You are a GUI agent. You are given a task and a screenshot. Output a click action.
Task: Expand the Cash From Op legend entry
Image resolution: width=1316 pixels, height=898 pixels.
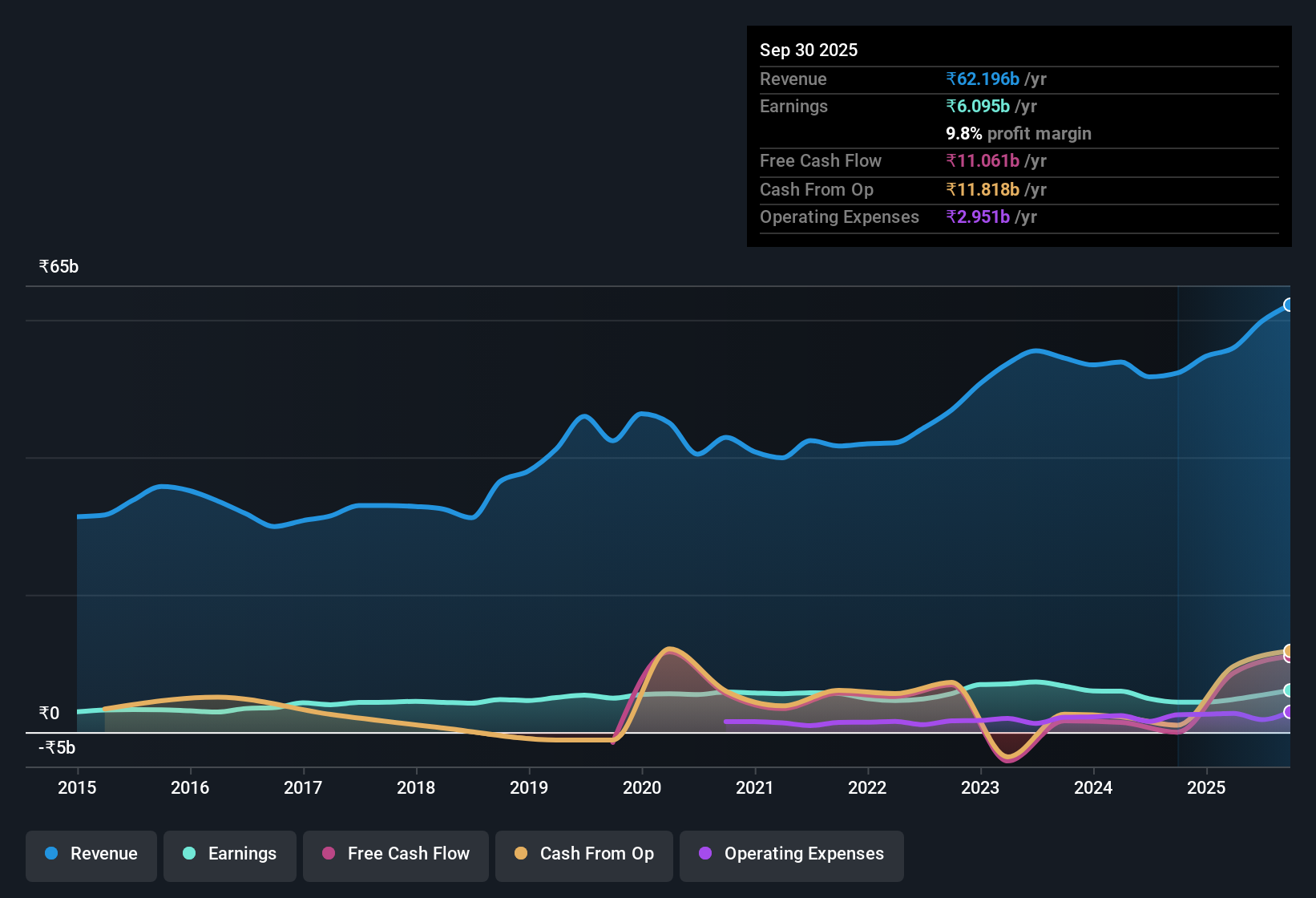tap(583, 854)
